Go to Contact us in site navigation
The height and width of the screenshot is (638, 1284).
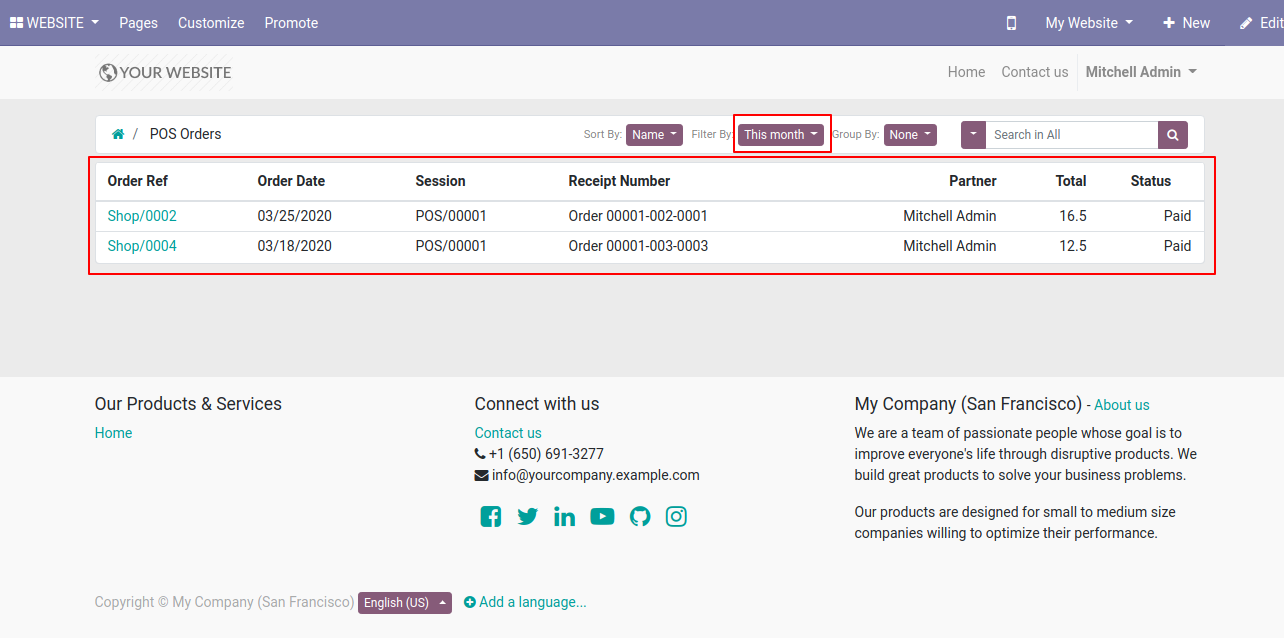tap(1035, 72)
